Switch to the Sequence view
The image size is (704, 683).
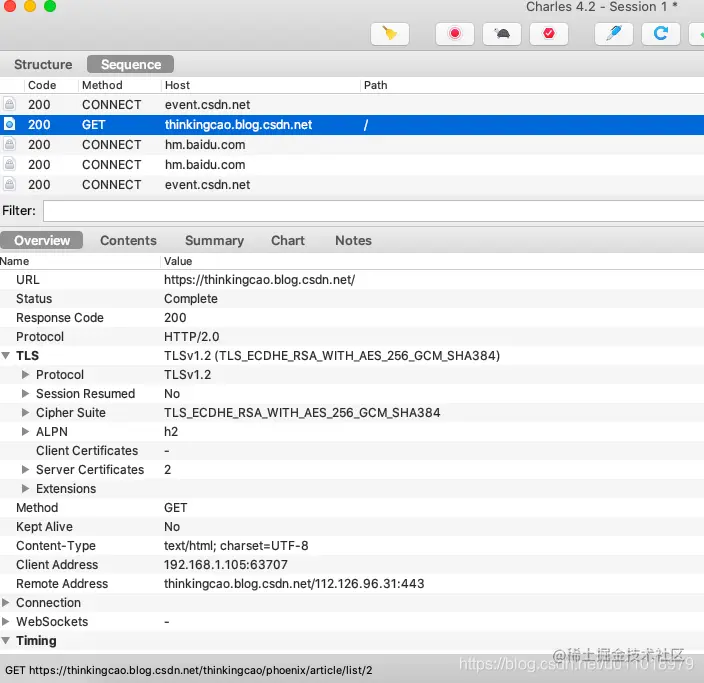click(x=131, y=64)
